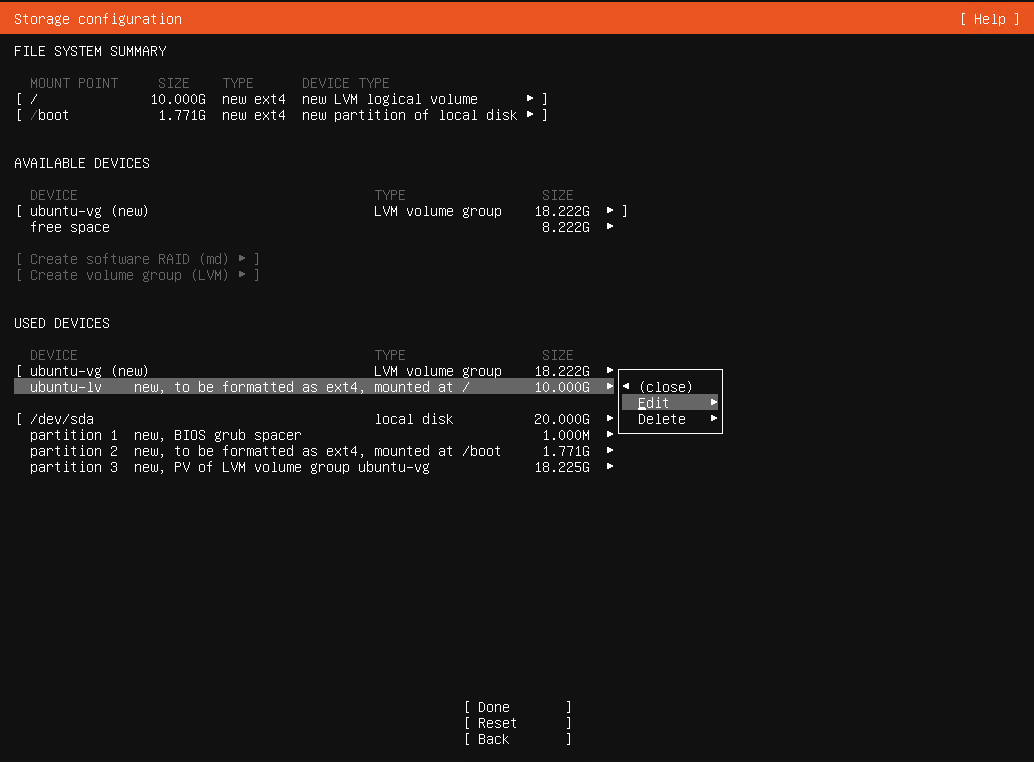1034x762 pixels.
Task: Expand options for partition 1 BIOS grub spacer
Action: pyautogui.click(x=610, y=435)
